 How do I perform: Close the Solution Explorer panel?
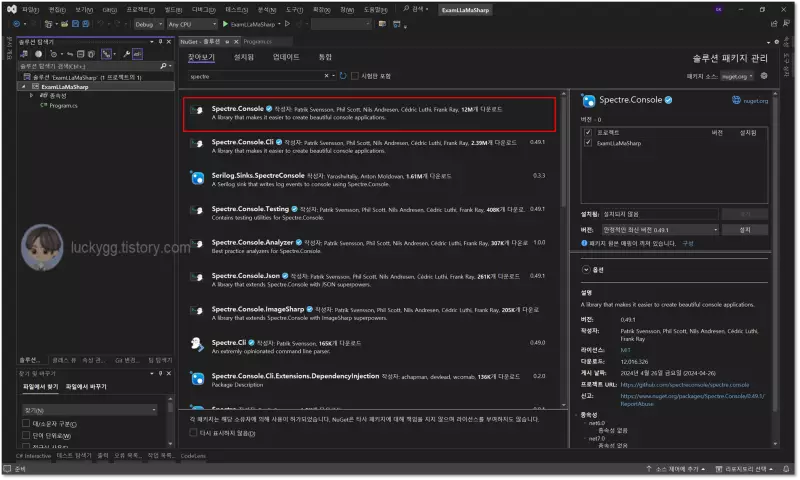pyautogui.click(x=169, y=42)
